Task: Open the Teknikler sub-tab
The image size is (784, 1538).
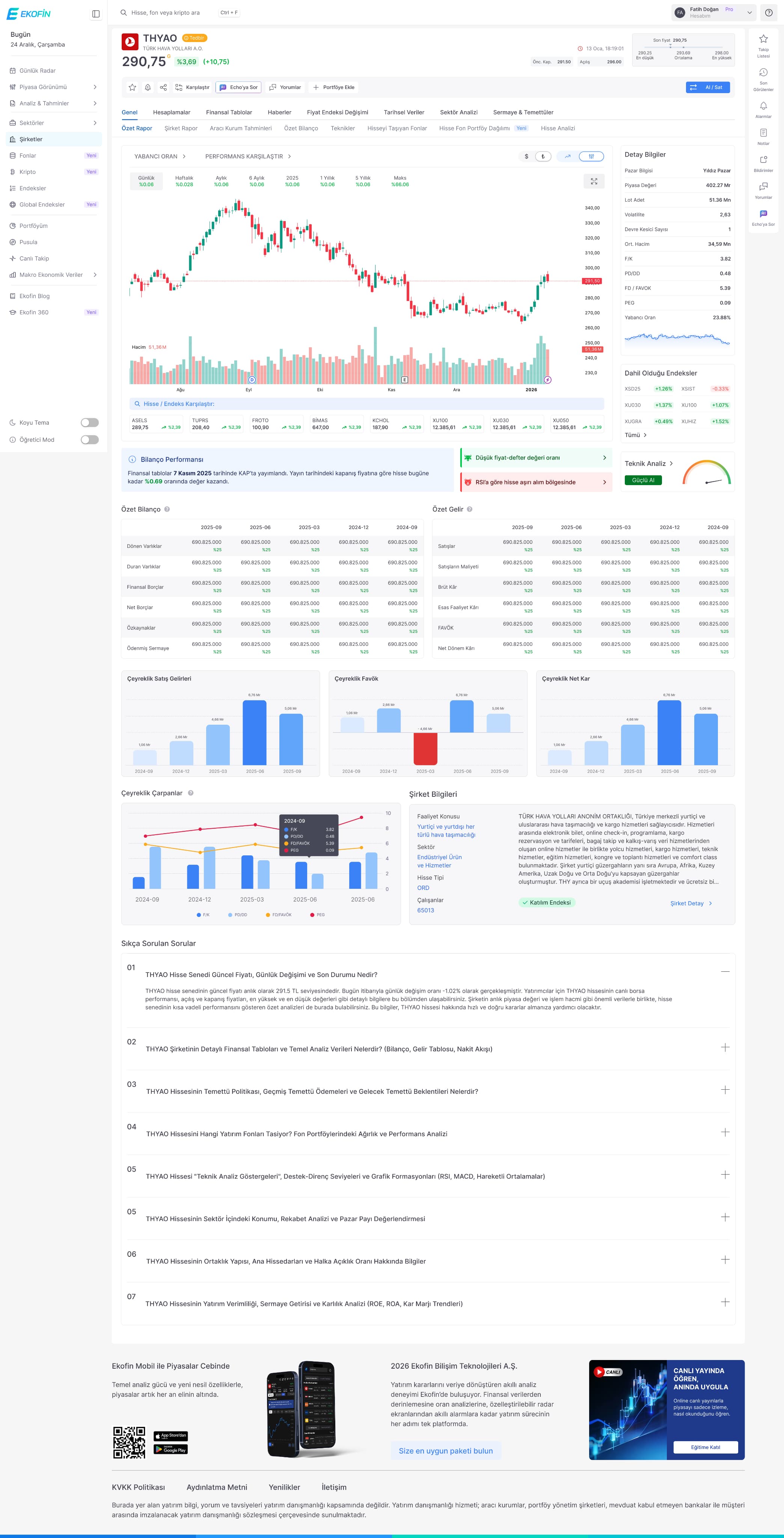Action: (x=343, y=128)
